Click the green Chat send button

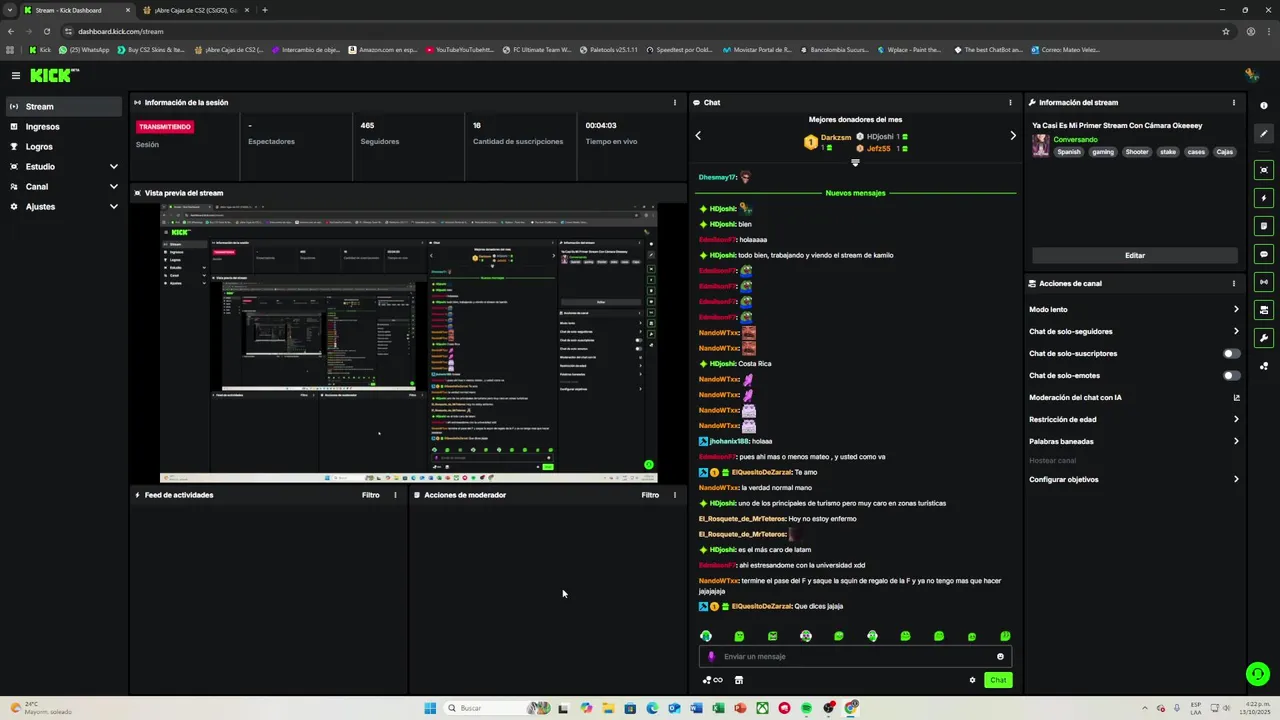(998, 680)
